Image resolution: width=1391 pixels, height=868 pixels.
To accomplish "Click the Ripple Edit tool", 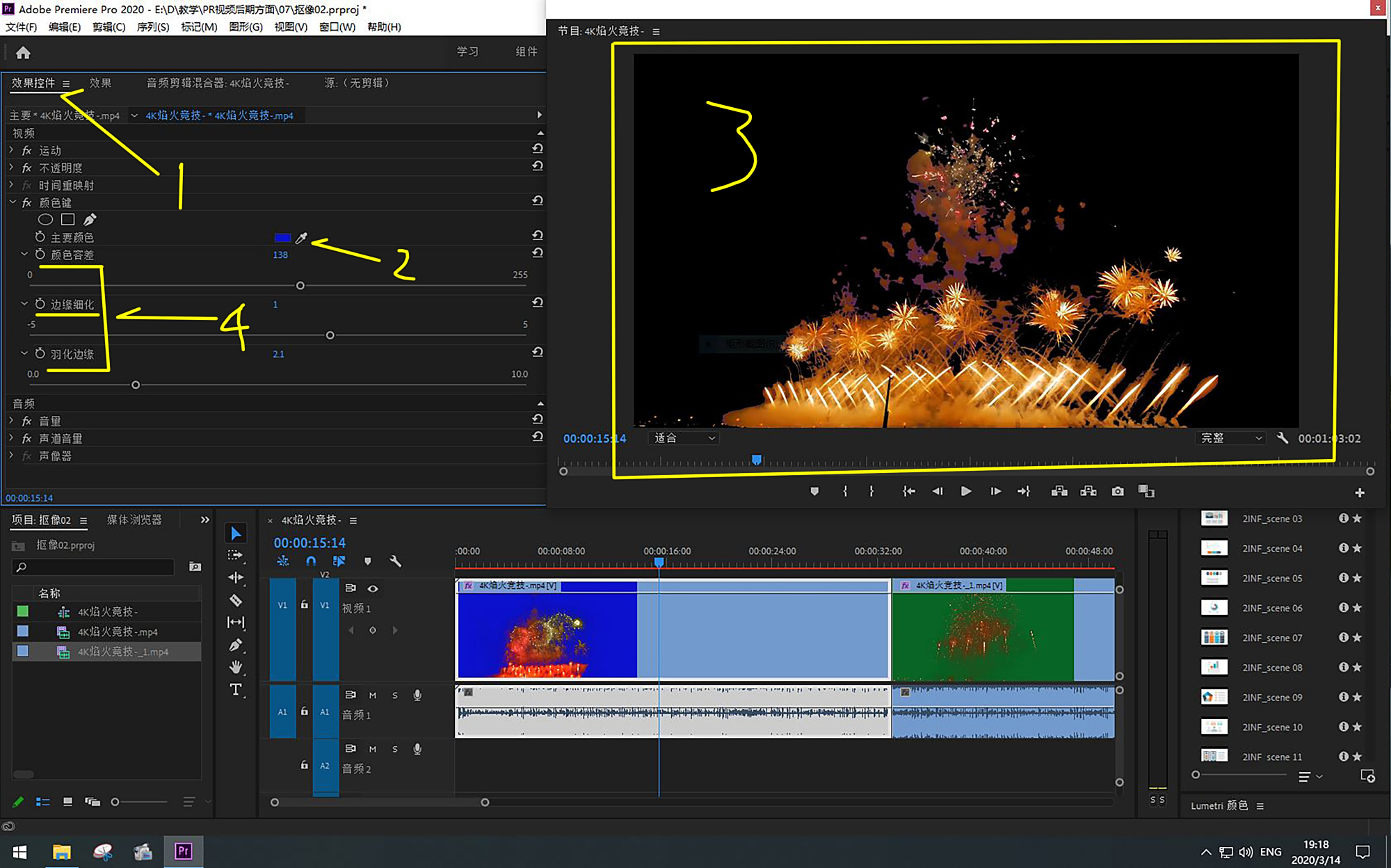I will (x=236, y=577).
